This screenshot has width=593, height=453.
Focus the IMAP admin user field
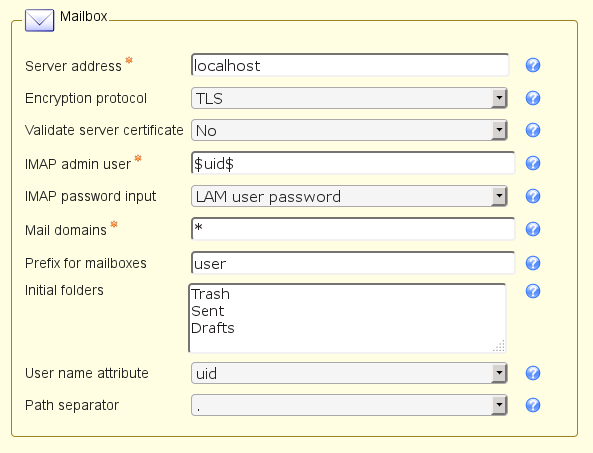pyautogui.click(x=353, y=163)
